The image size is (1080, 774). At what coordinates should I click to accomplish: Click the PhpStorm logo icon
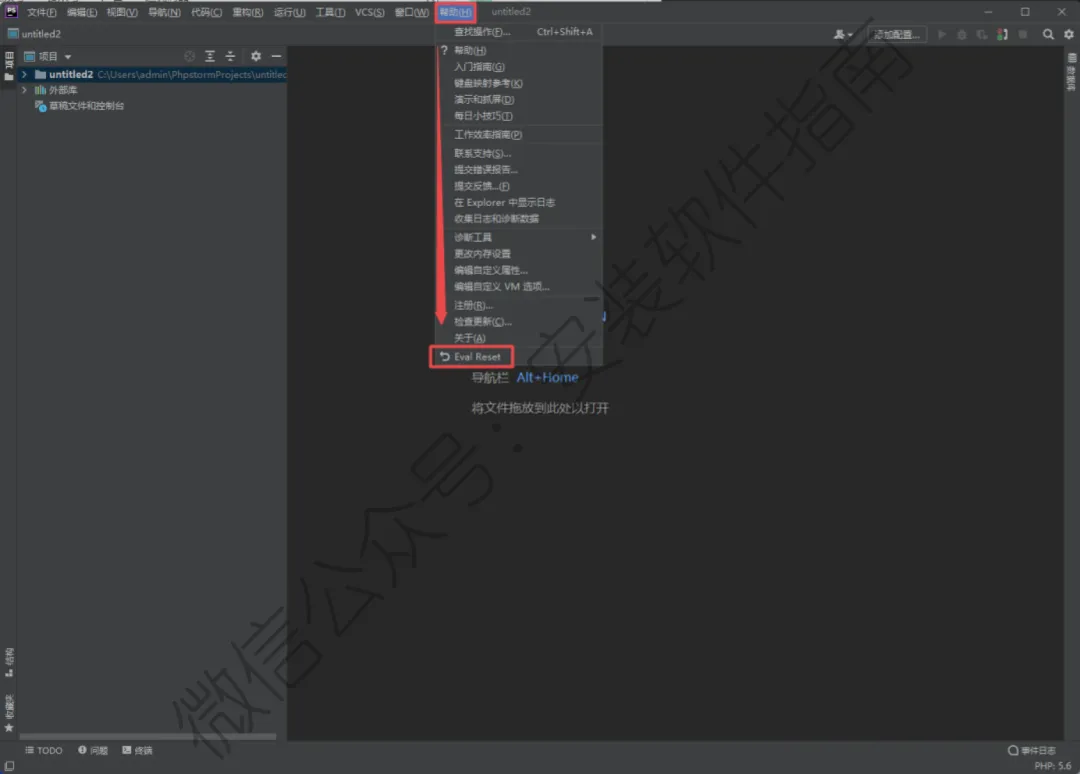[11, 11]
